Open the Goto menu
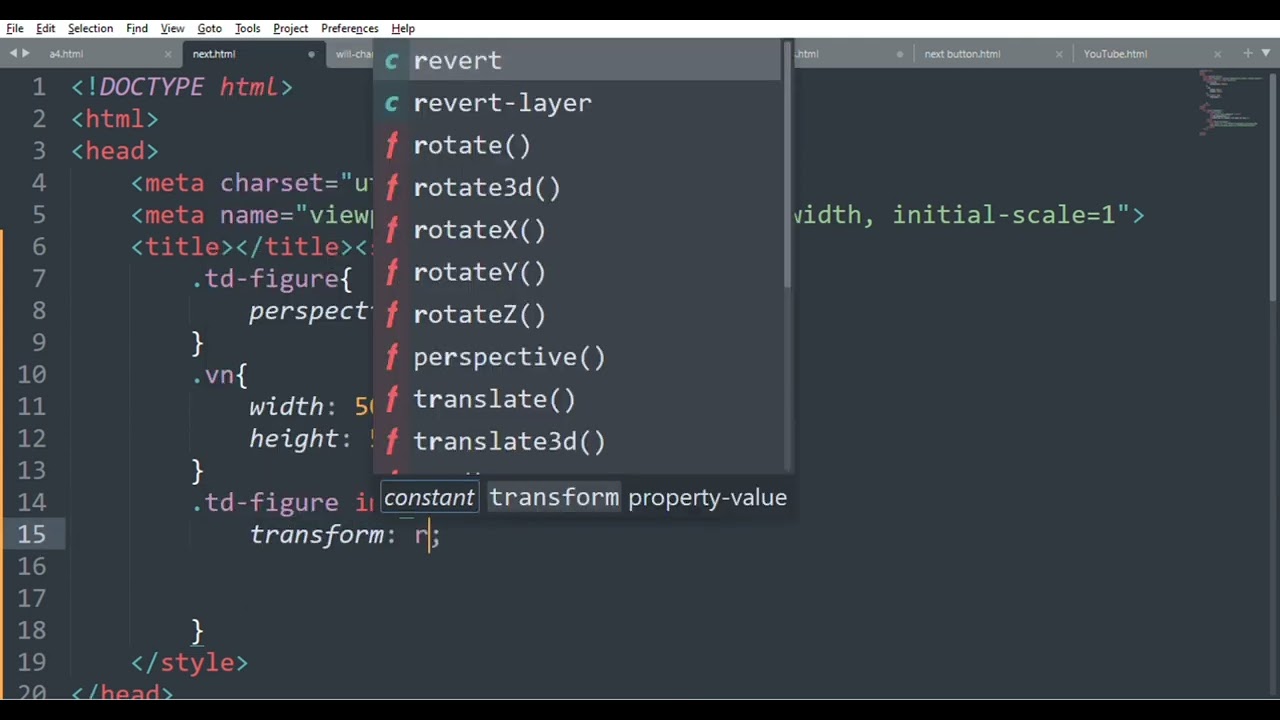Image resolution: width=1280 pixels, height=720 pixels. point(209,28)
